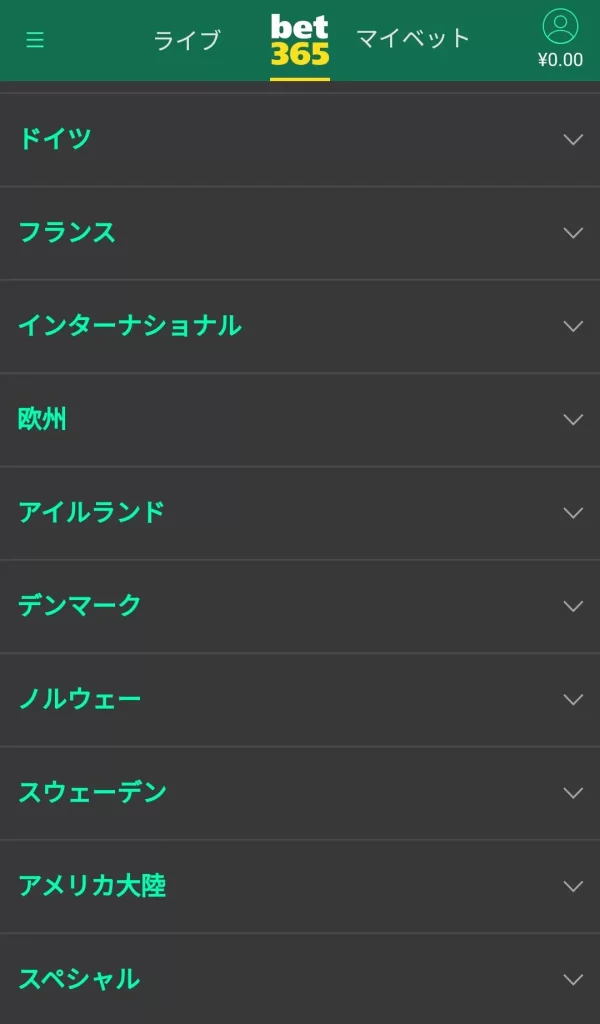This screenshot has height=1024, width=600.
Task: Expand the デンマーク chevron arrow
Action: [x=573, y=606]
